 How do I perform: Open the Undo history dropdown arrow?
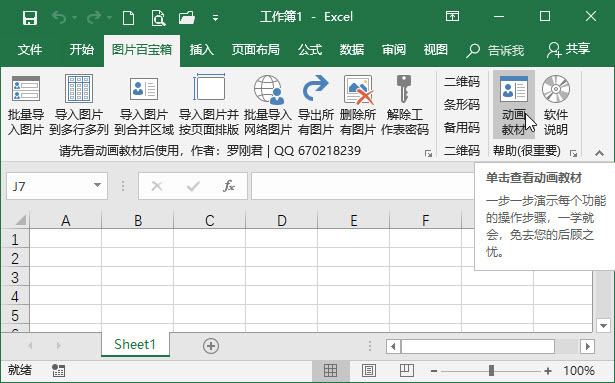(75, 18)
